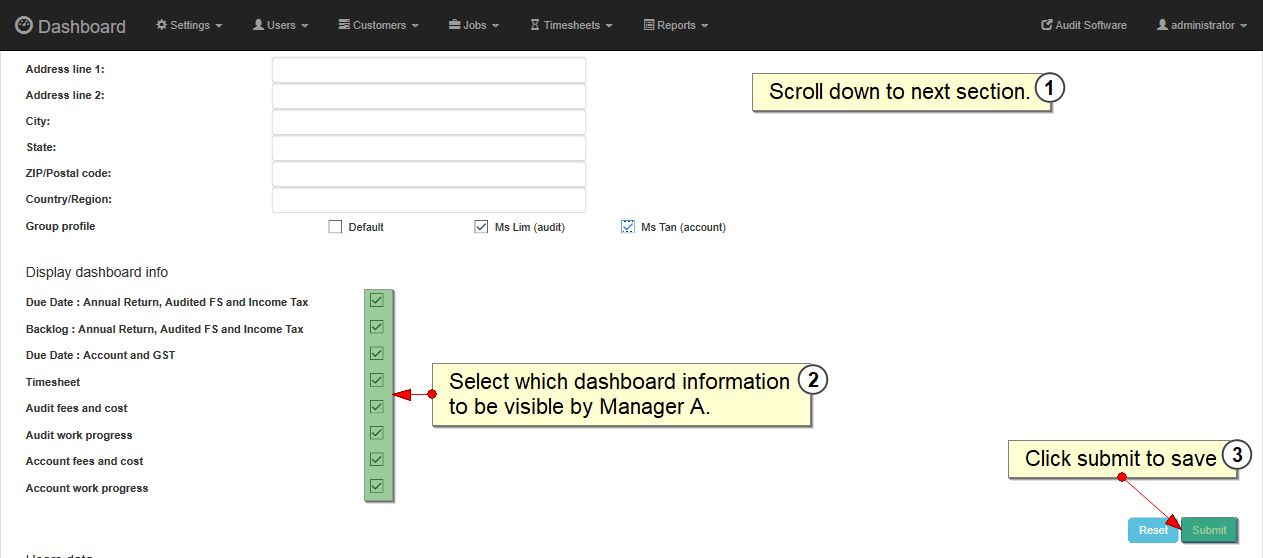Open the Timesheets menu

coord(571,25)
